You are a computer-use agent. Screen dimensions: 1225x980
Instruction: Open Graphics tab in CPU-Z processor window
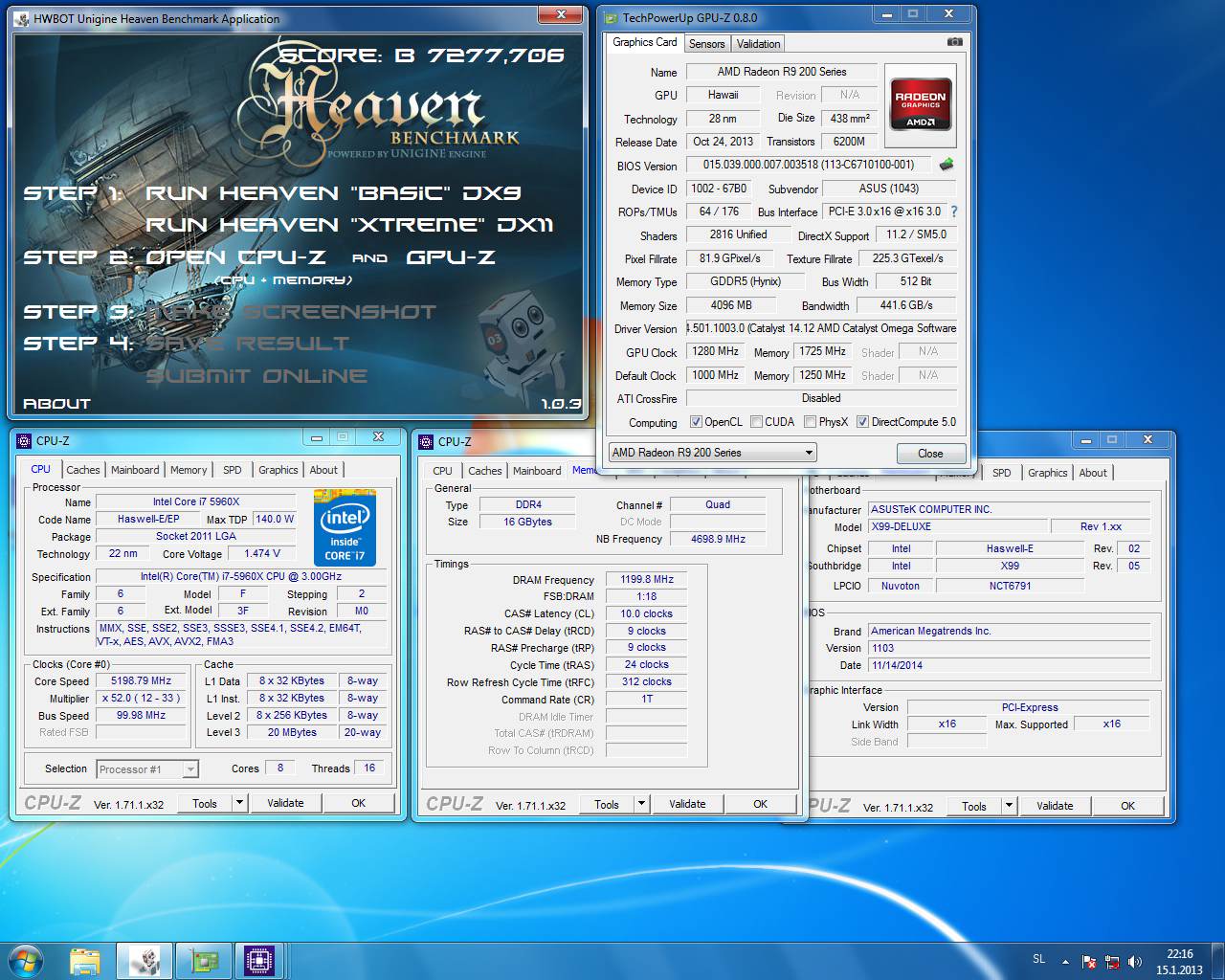pyautogui.click(x=278, y=470)
